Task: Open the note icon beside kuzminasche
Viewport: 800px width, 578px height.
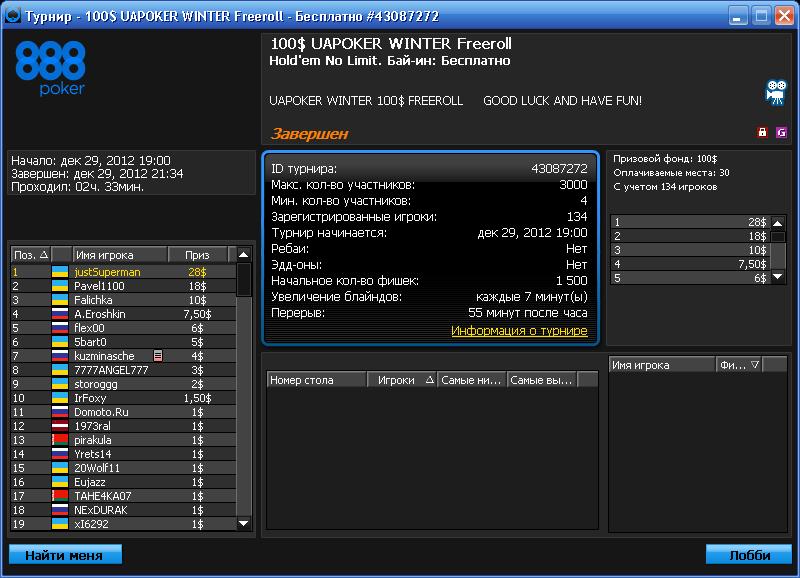Action: click(x=158, y=356)
